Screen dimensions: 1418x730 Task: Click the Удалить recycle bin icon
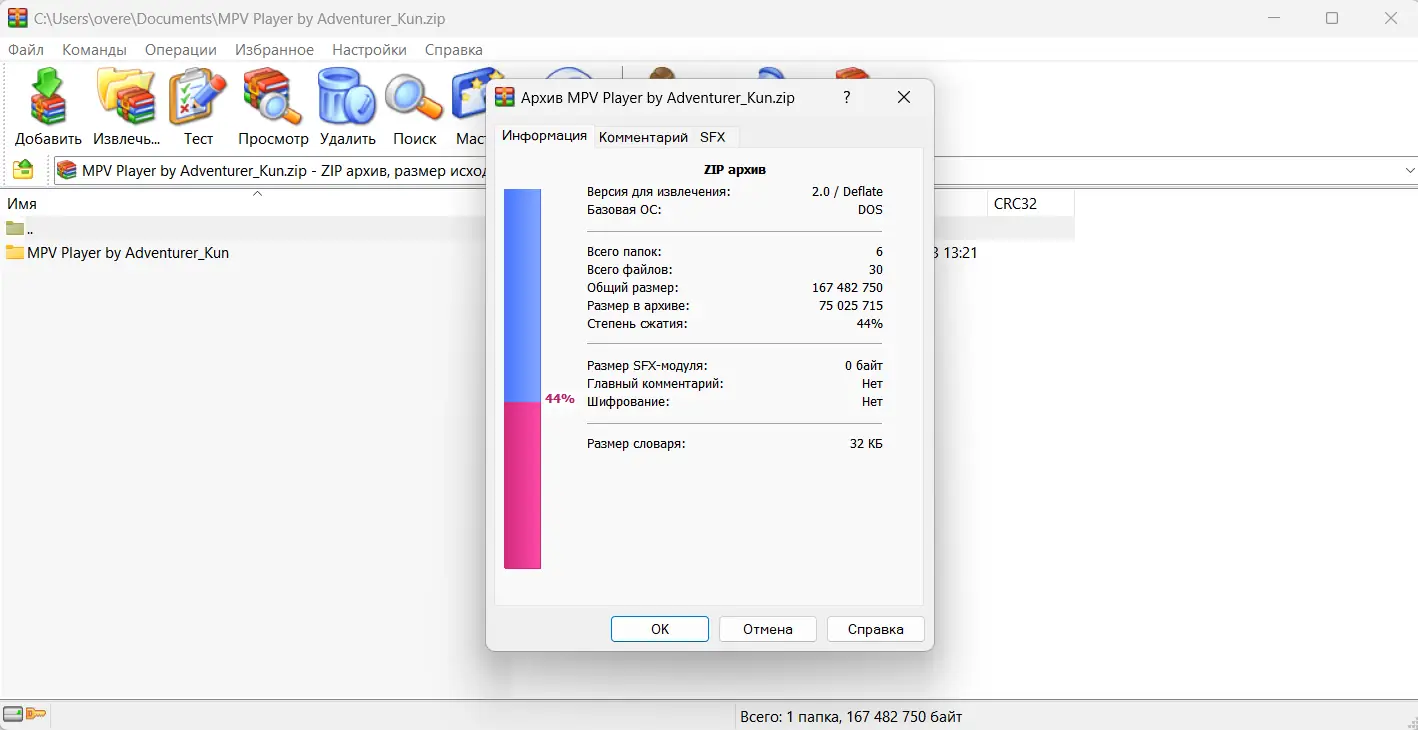(347, 108)
